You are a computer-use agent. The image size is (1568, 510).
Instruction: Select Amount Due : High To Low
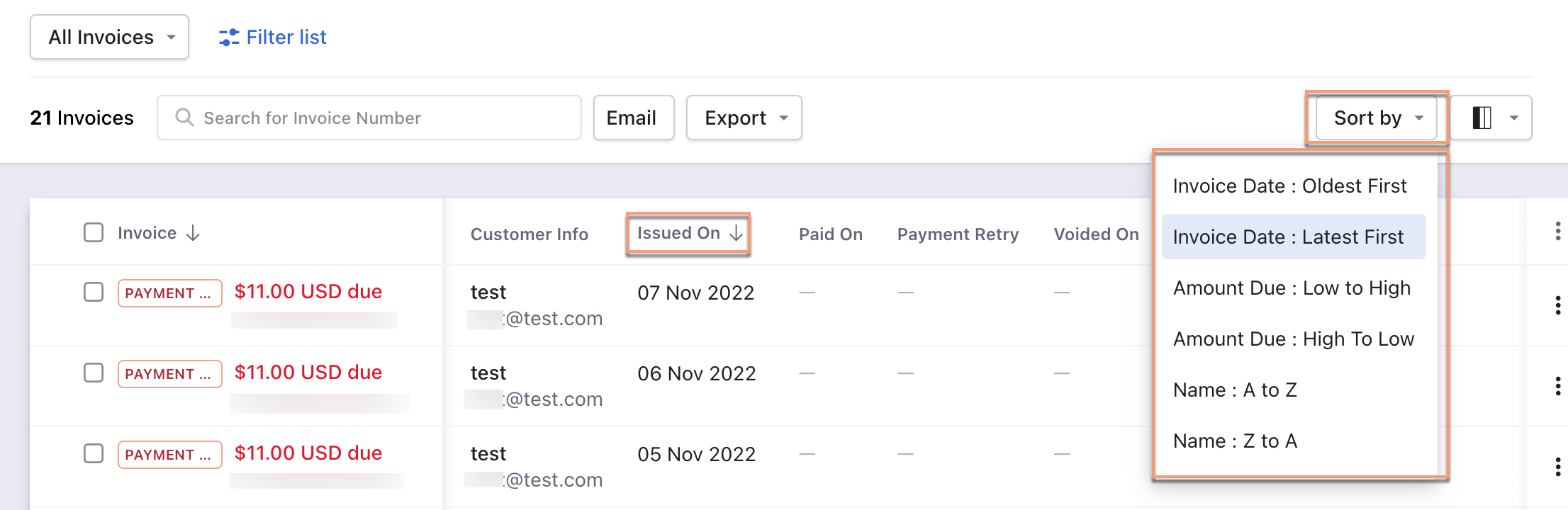point(1293,339)
